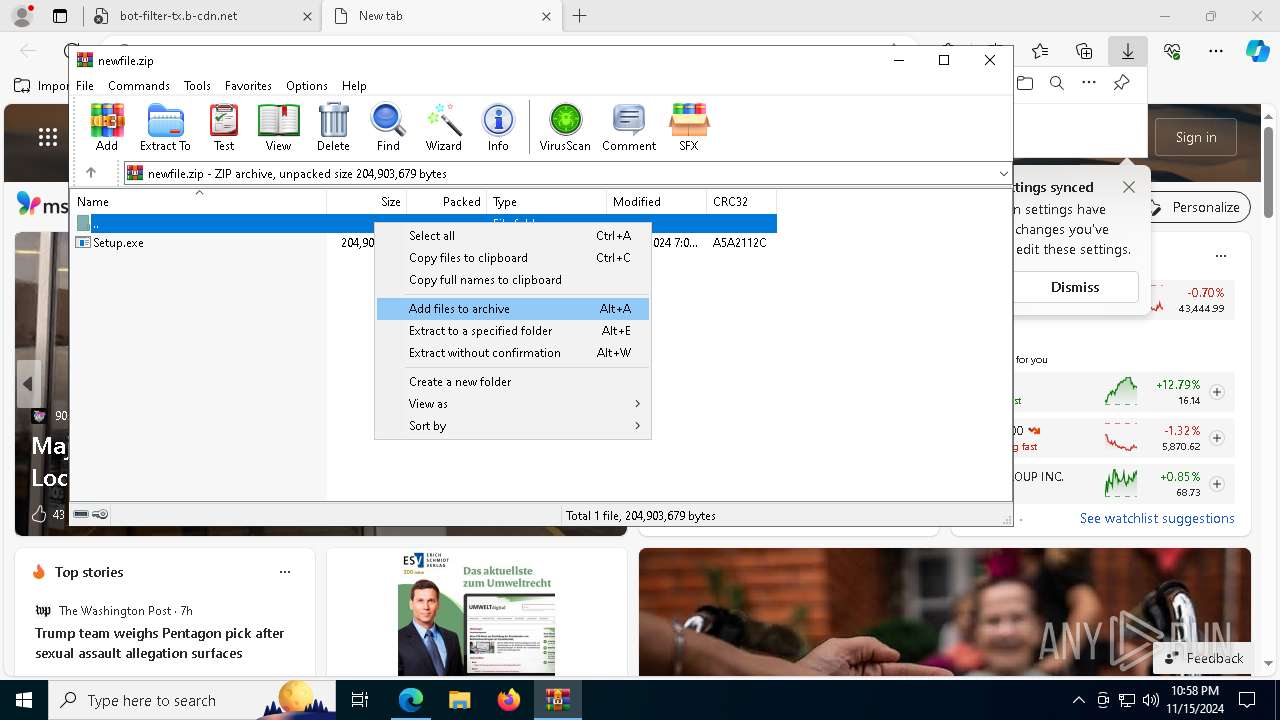
Task: Go up one folder level arrow
Action: point(91,173)
